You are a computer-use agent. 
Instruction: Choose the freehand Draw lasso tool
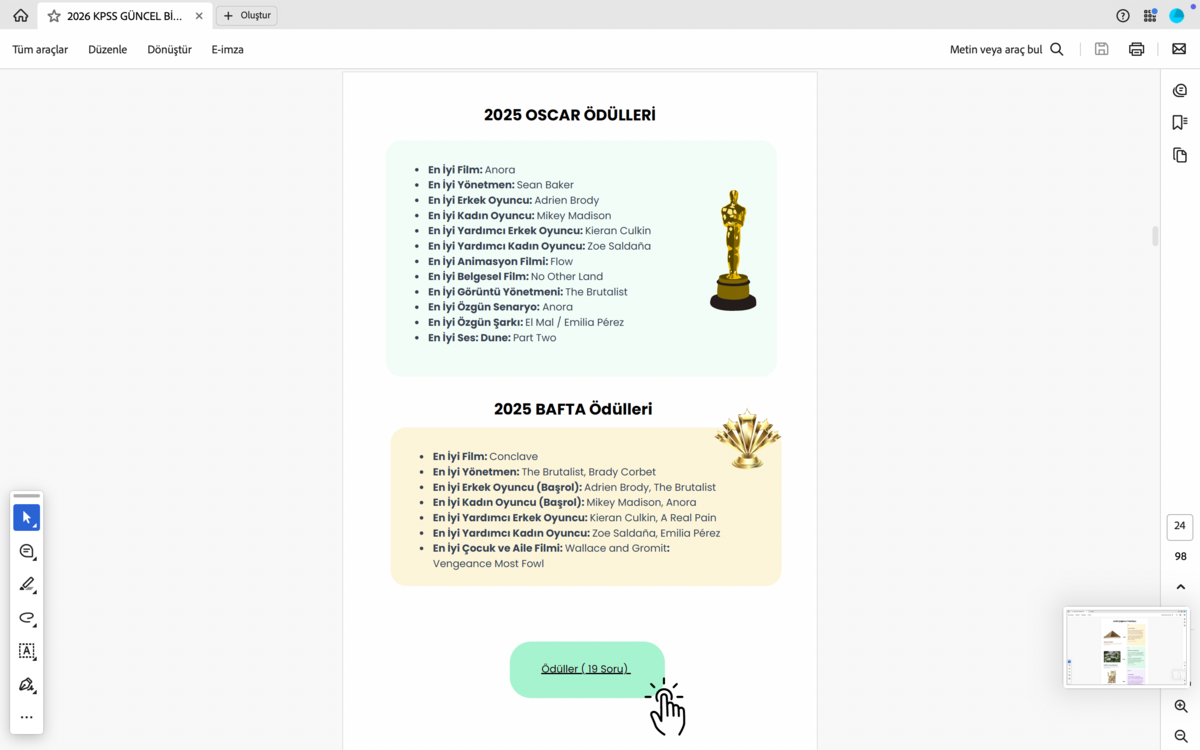(x=27, y=618)
